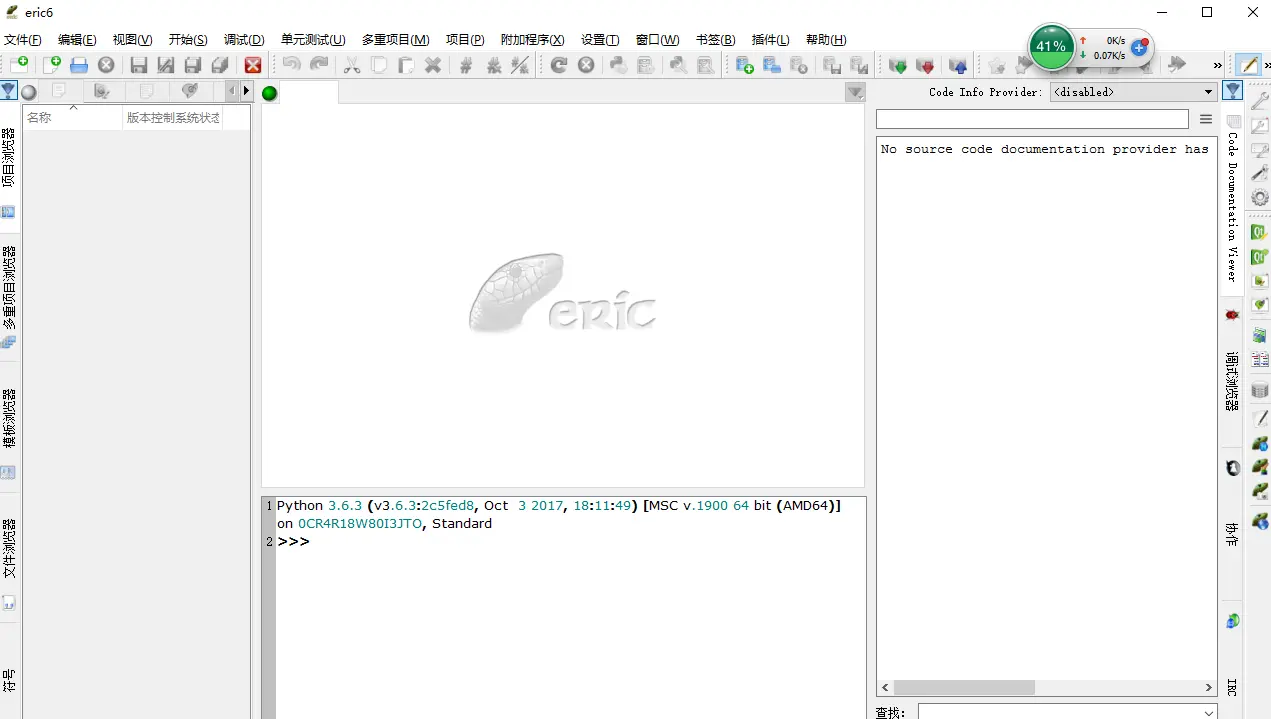Click the left-arrow to scroll project browser tabs
Image resolution: width=1271 pixels, height=719 pixels.
pos(233,91)
